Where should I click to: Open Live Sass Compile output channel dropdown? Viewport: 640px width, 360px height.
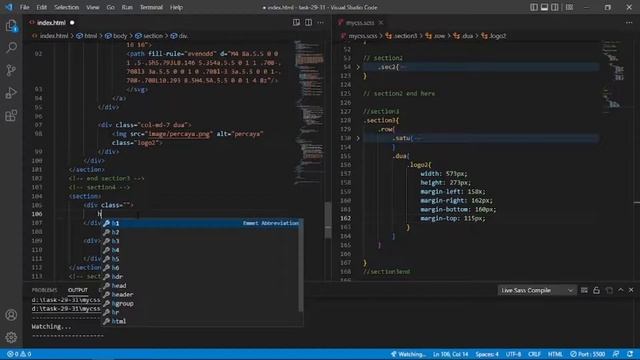[x=537, y=290]
